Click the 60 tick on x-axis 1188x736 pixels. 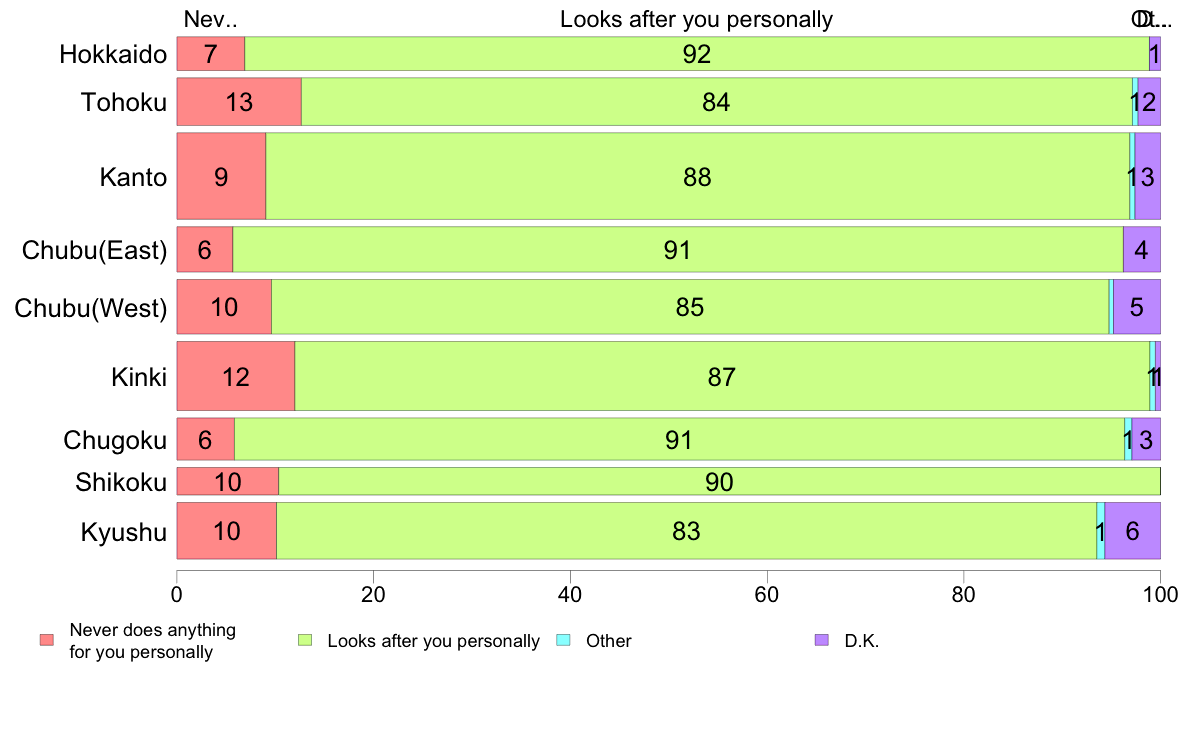pos(767,594)
